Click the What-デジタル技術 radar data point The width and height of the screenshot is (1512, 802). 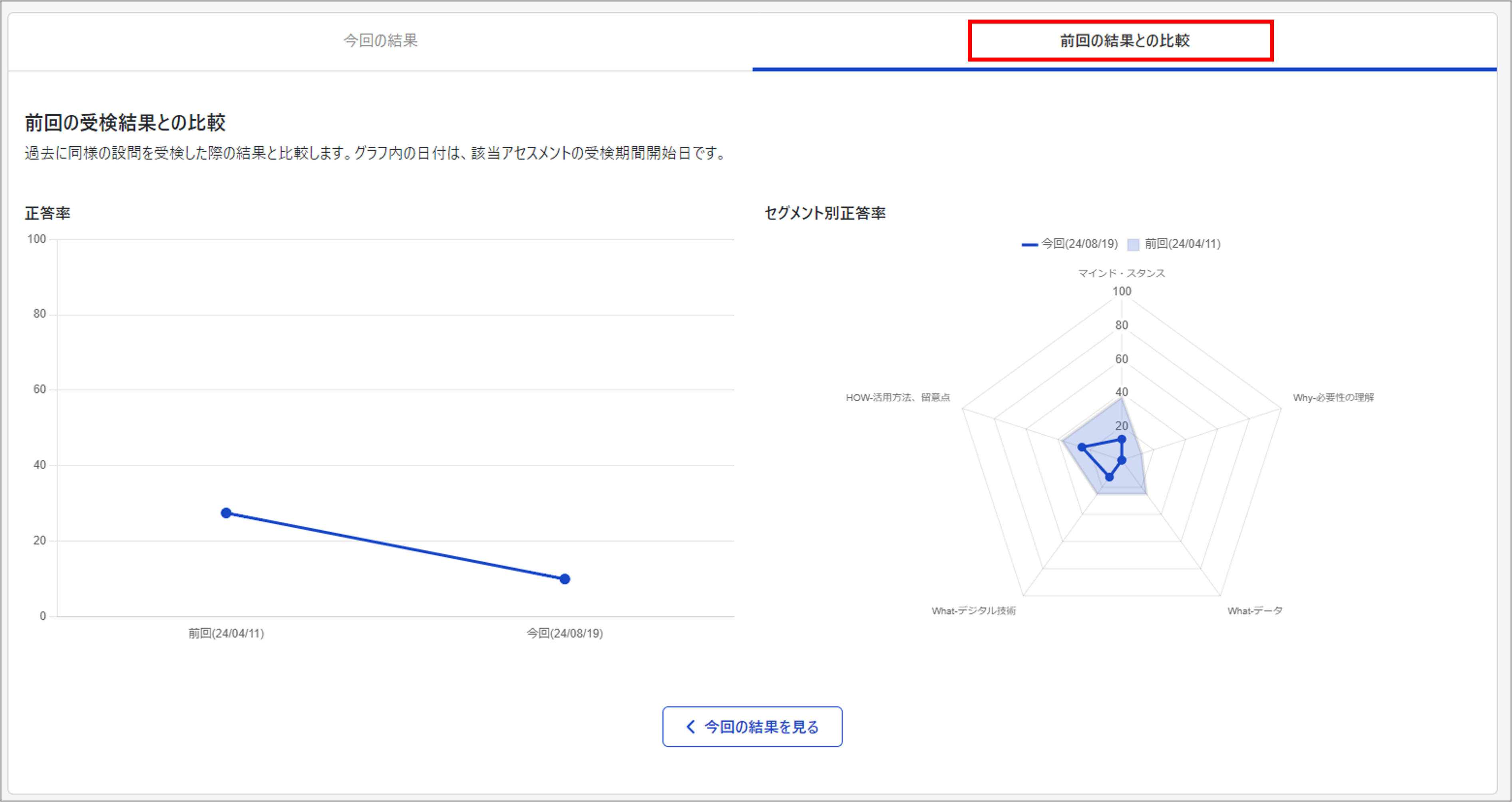[1109, 478]
